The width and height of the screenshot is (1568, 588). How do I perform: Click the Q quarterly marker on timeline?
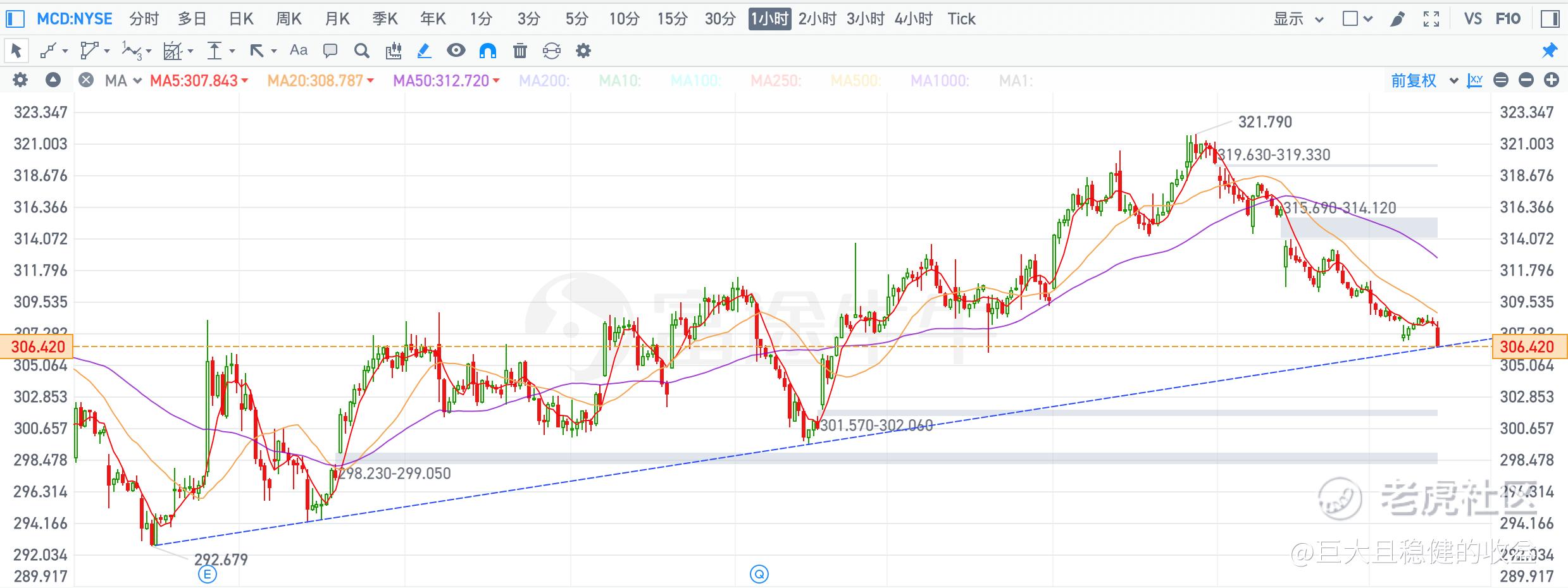click(759, 574)
